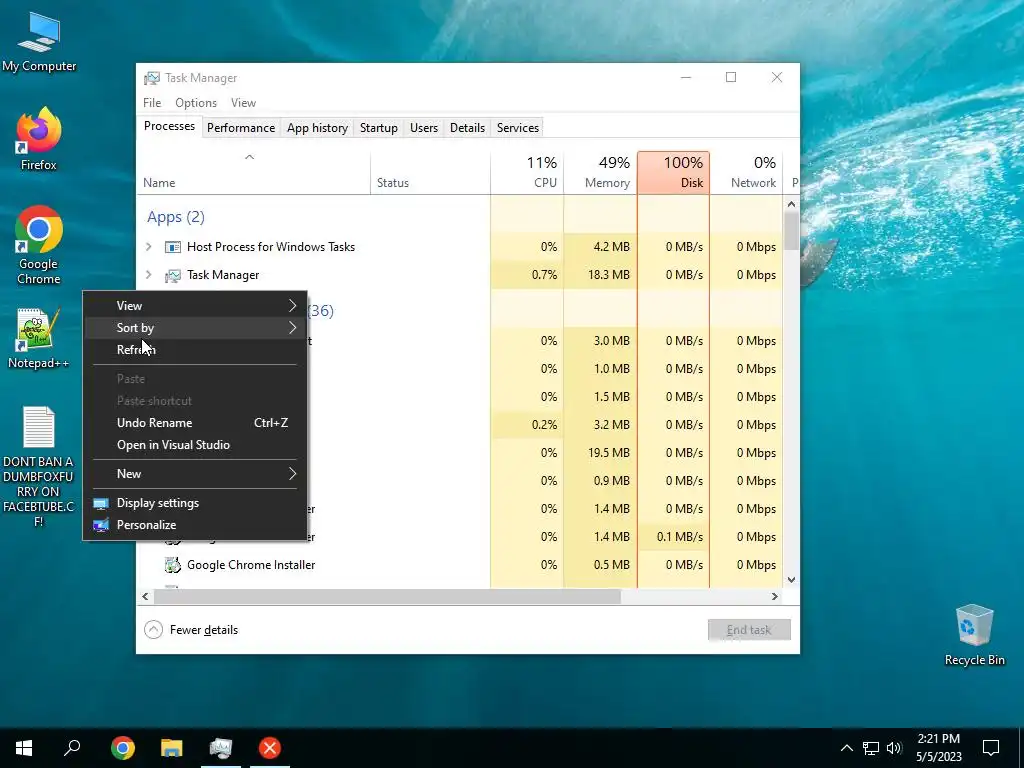Click the vertical scrollbar thumb in Task Manager
Screen dimensions: 1024x768
pos(792,231)
